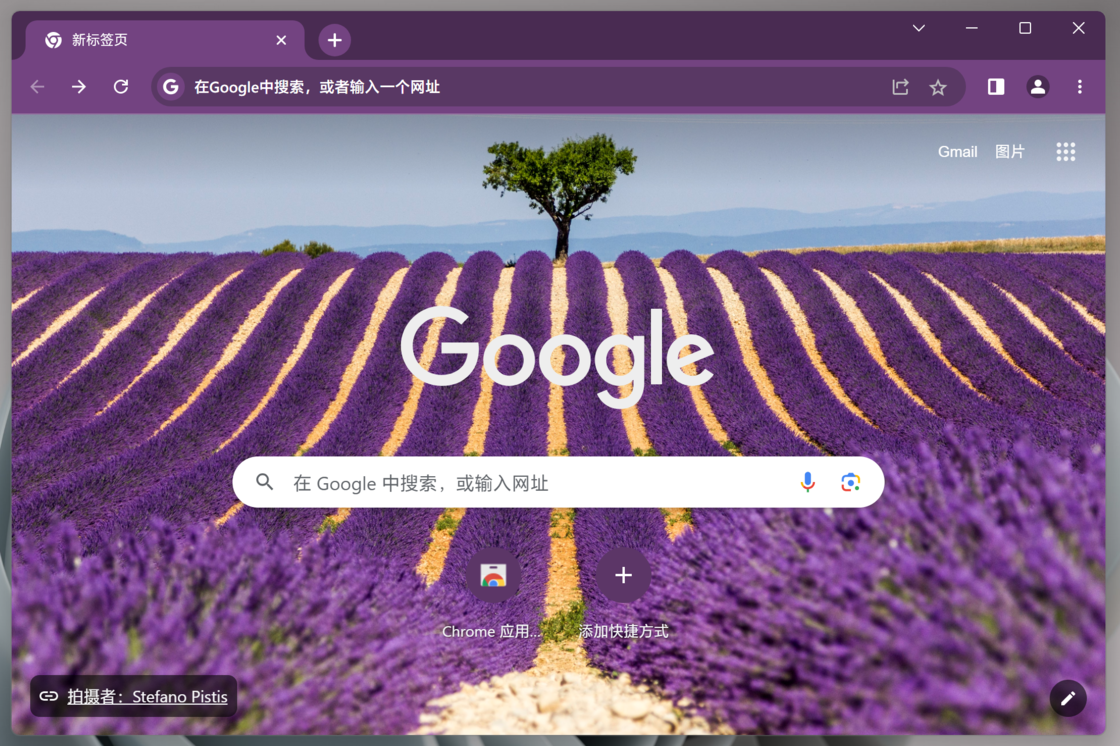Search by image with Google Lens
The image size is (1120, 746).
click(850, 483)
